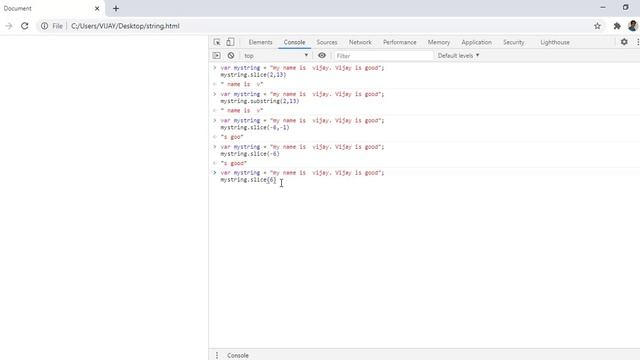Select the bottom drawer Console tab

pos(238,355)
